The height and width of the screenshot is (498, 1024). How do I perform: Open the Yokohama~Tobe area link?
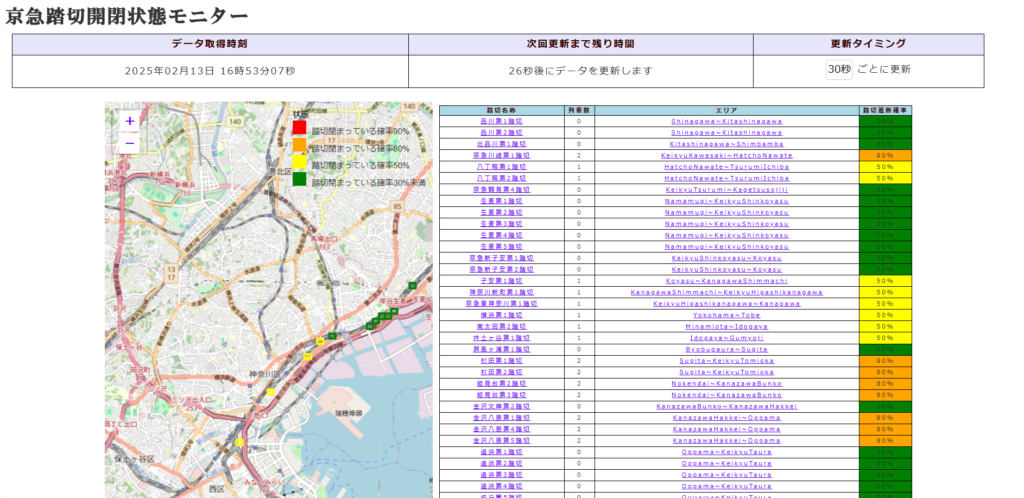tap(727, 315)
